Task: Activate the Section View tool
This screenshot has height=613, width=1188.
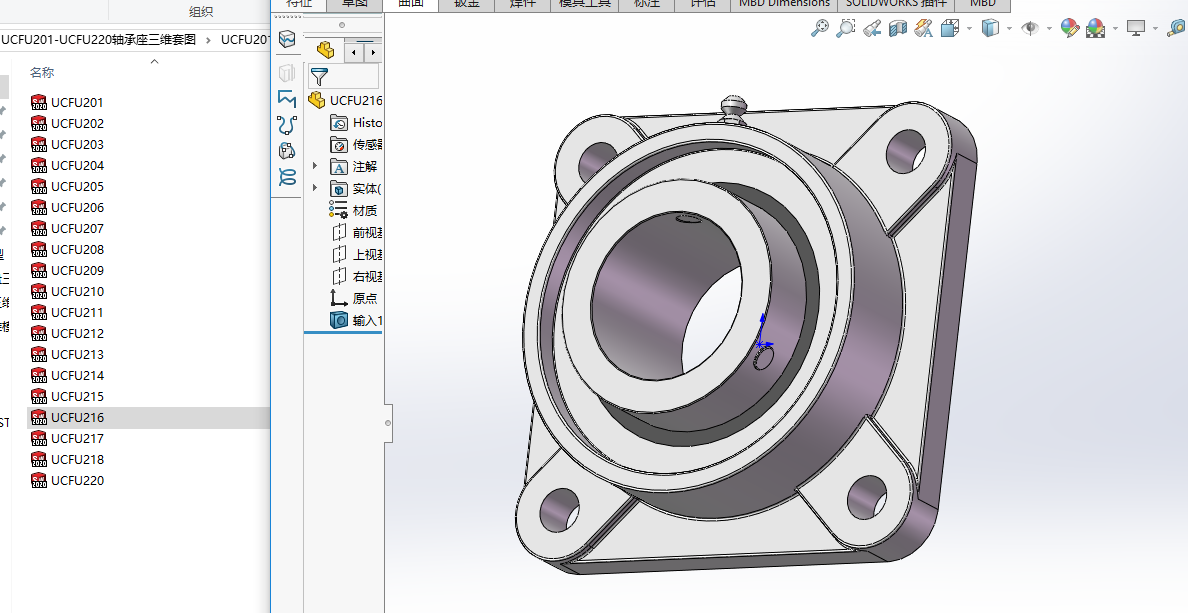Action: [x=898, y=29]
